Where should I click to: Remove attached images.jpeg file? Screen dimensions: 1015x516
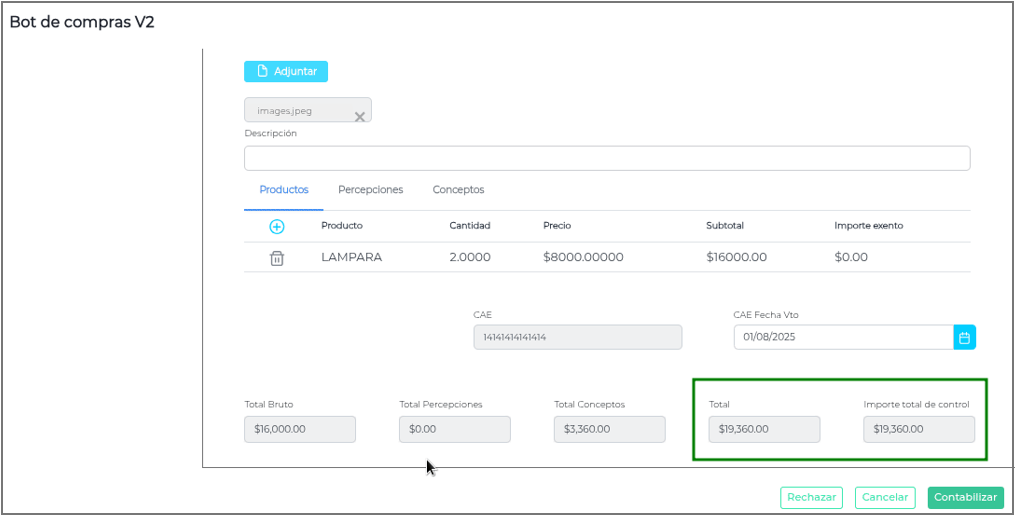coord(360,117)
